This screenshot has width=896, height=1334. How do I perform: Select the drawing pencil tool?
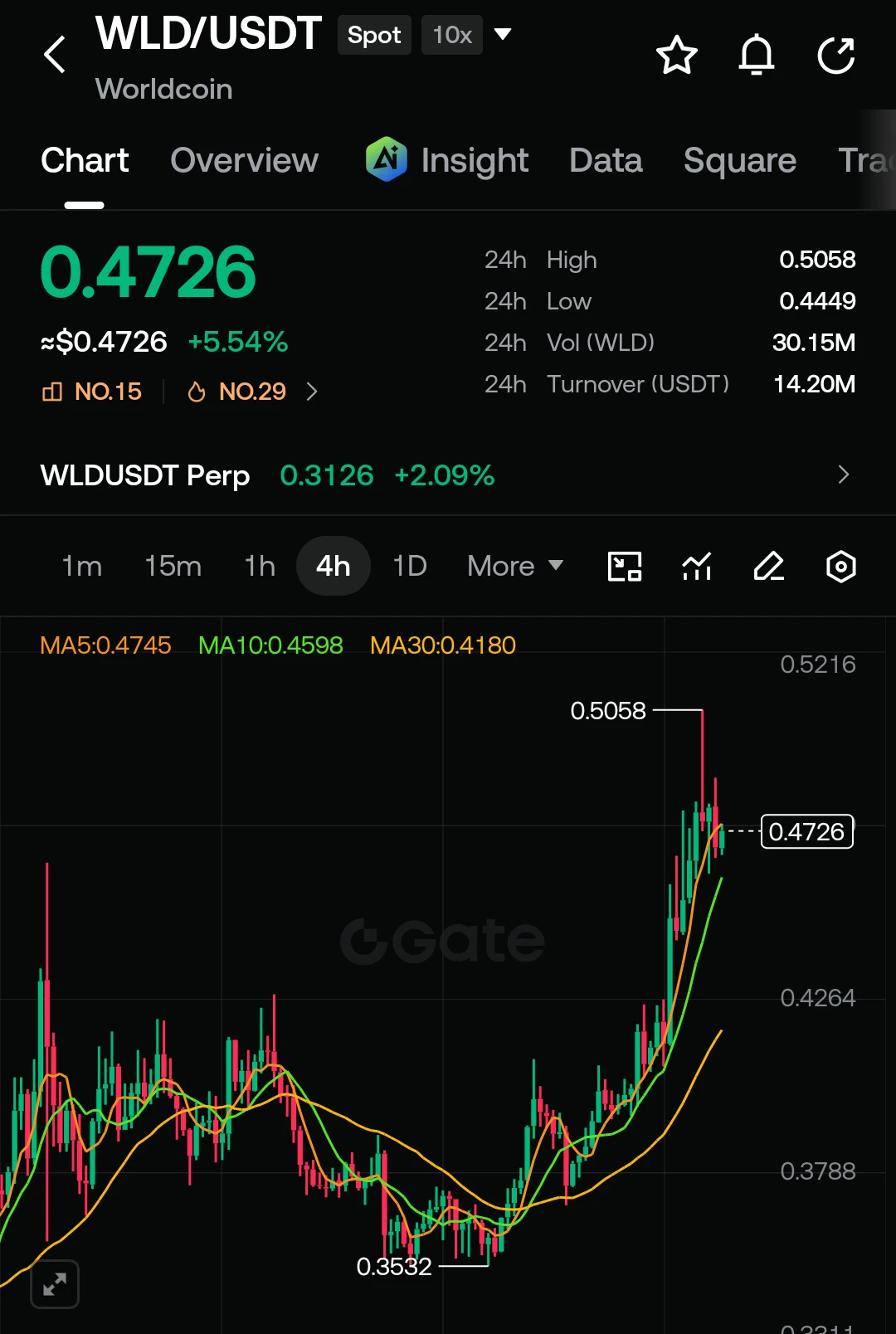pyautogui.click(x=769, y=567)
